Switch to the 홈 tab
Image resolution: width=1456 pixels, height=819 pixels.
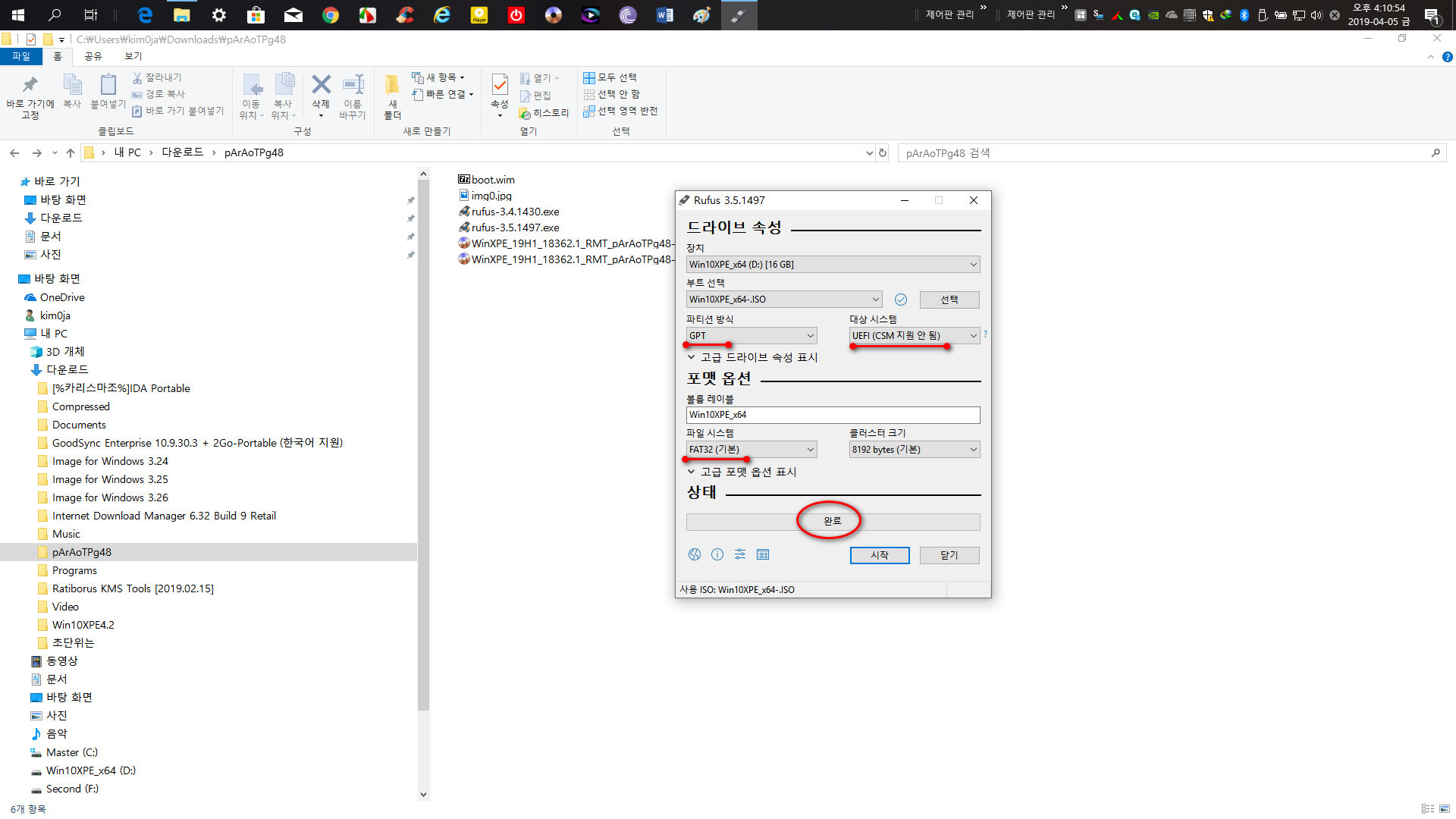(x=58, y=56)
